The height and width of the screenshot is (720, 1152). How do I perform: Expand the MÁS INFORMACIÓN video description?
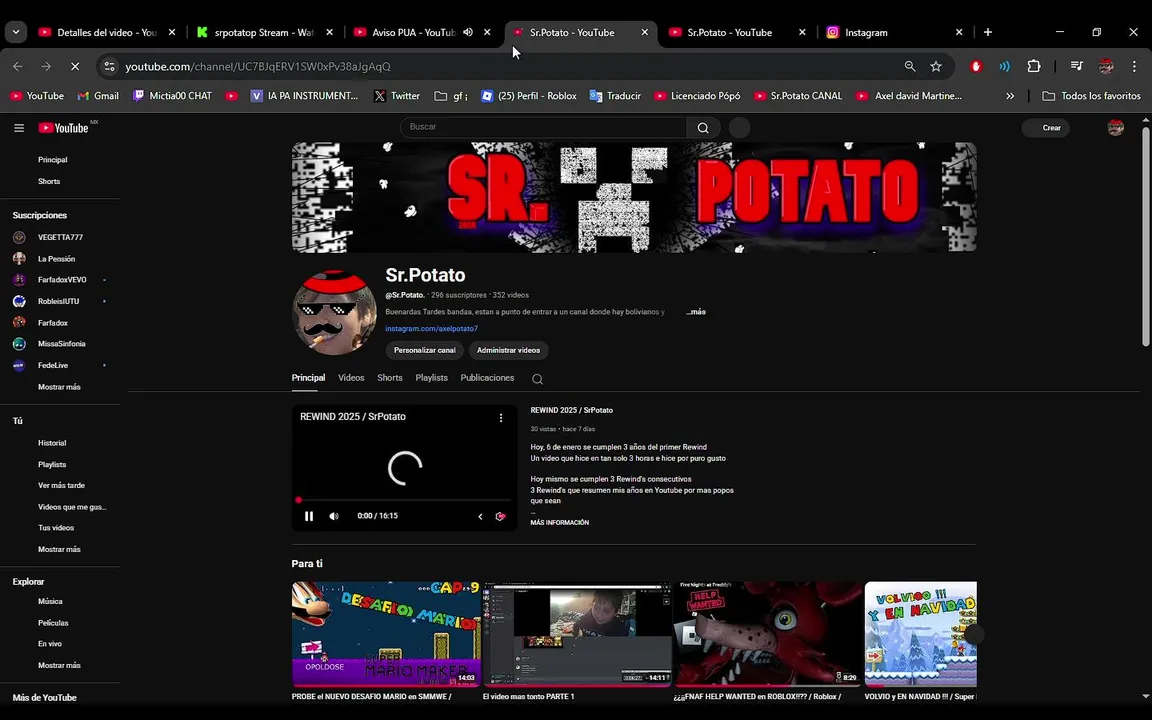[560, 522]
